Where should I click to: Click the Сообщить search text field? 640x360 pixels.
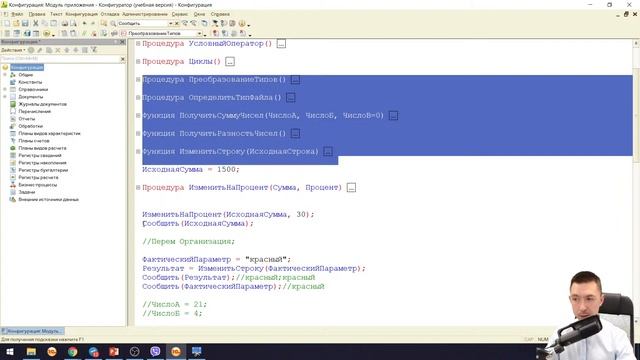click(x=142, y=24)
